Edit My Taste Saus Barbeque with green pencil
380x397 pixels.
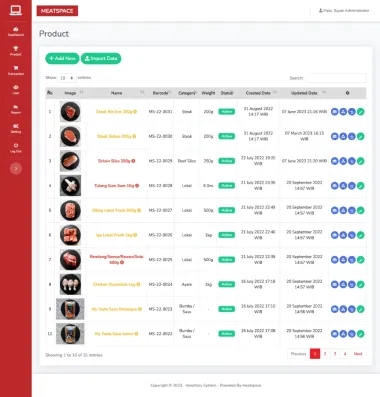click(x=360, y=309)
